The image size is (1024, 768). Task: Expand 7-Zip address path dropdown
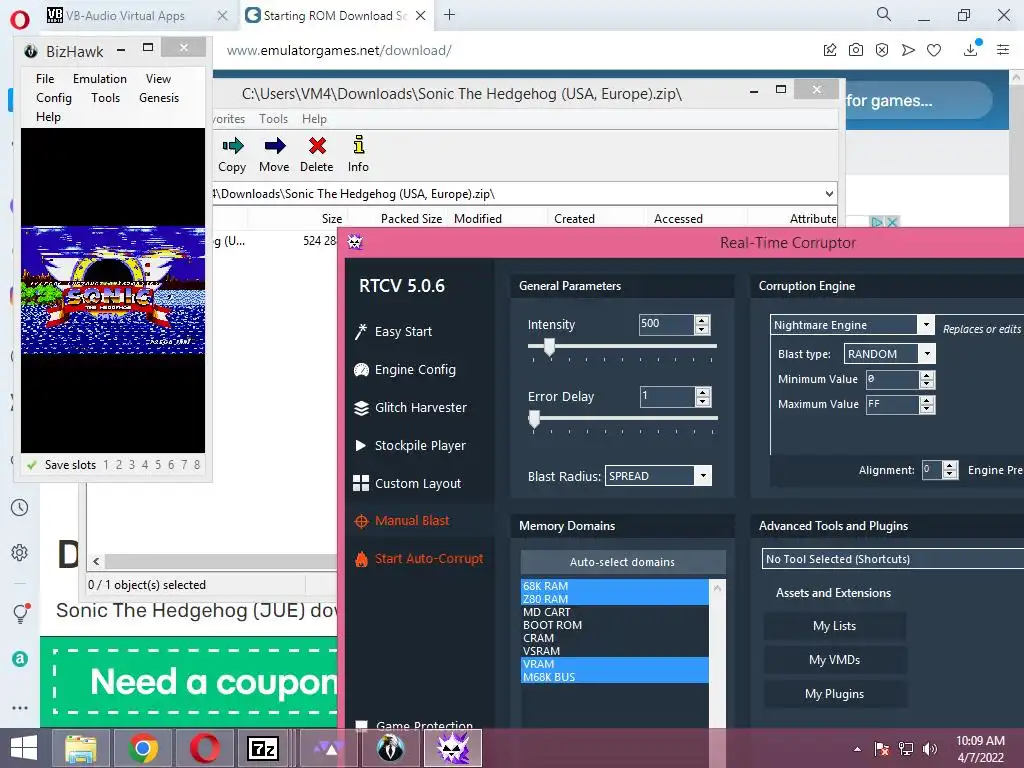pyautogui.click(x=829, y=194)
